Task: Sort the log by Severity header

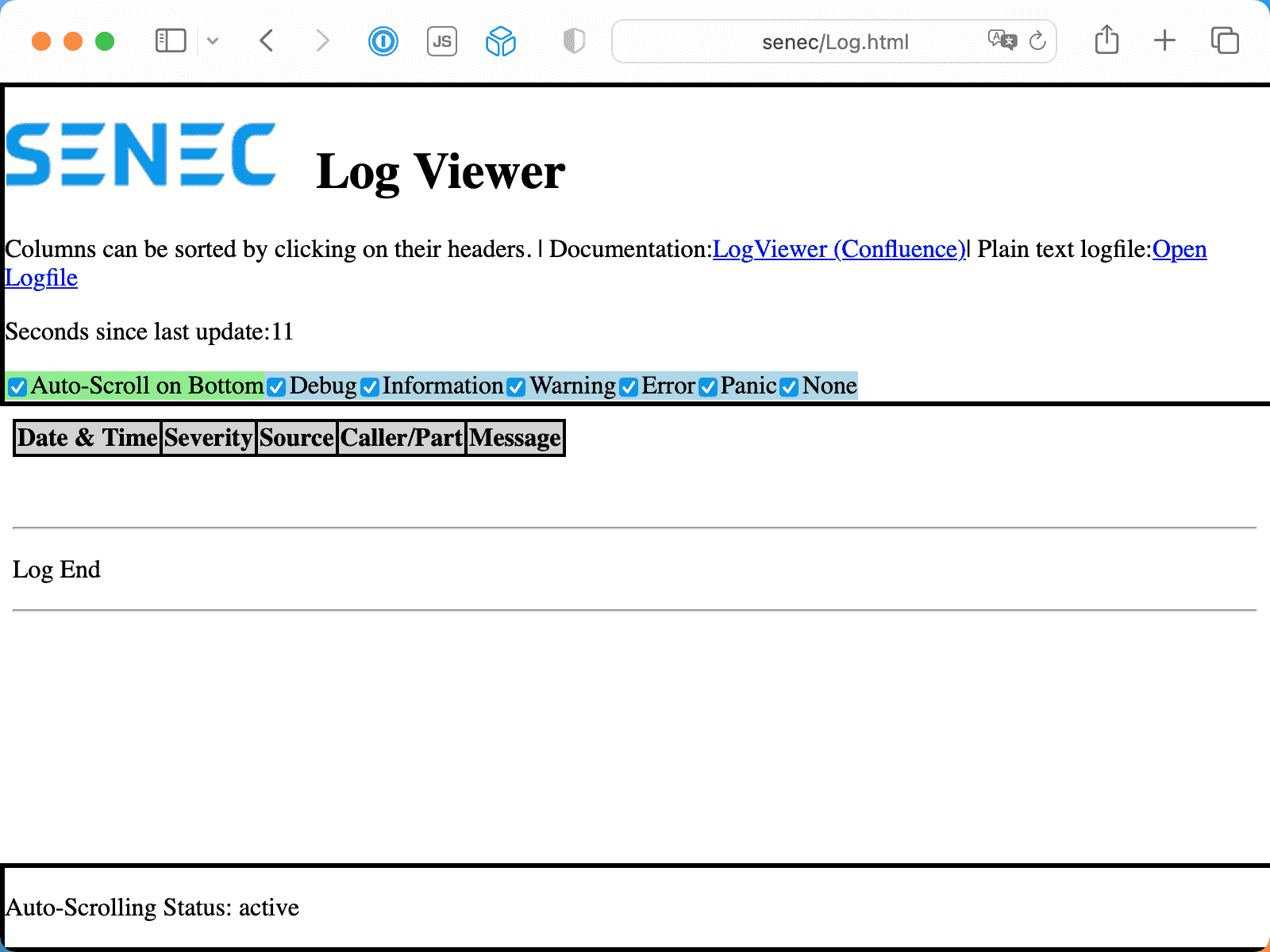Action: pos(208,438)
